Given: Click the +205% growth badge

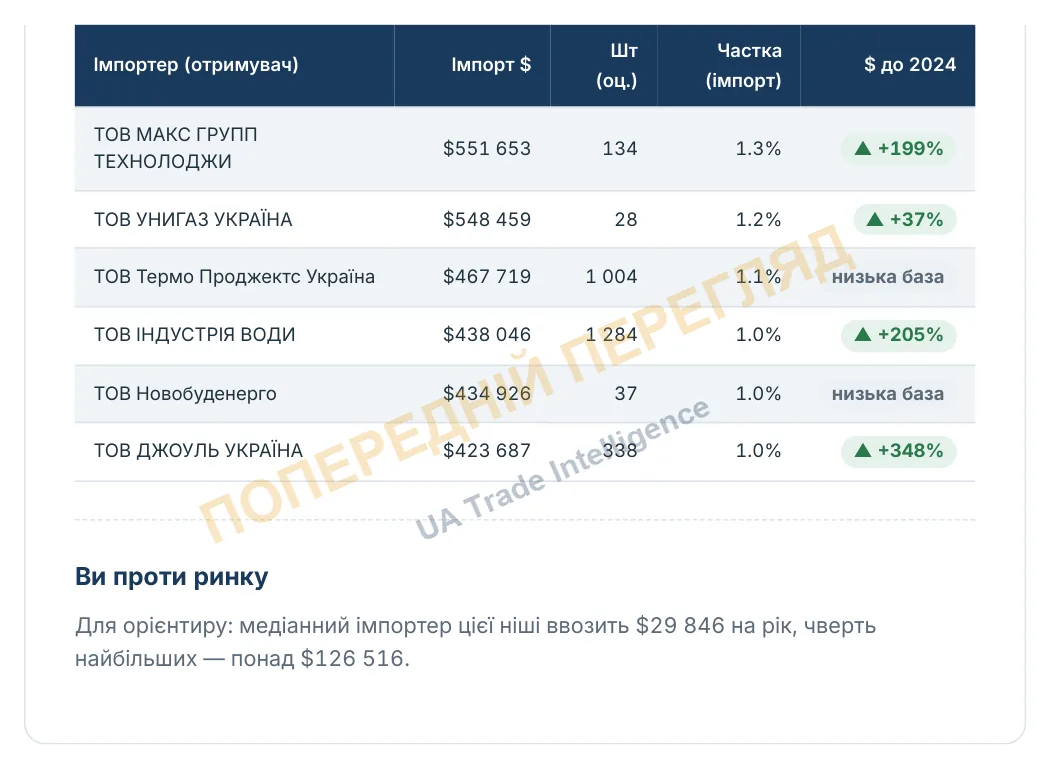Looking at the screenshot, I should 898,335.
